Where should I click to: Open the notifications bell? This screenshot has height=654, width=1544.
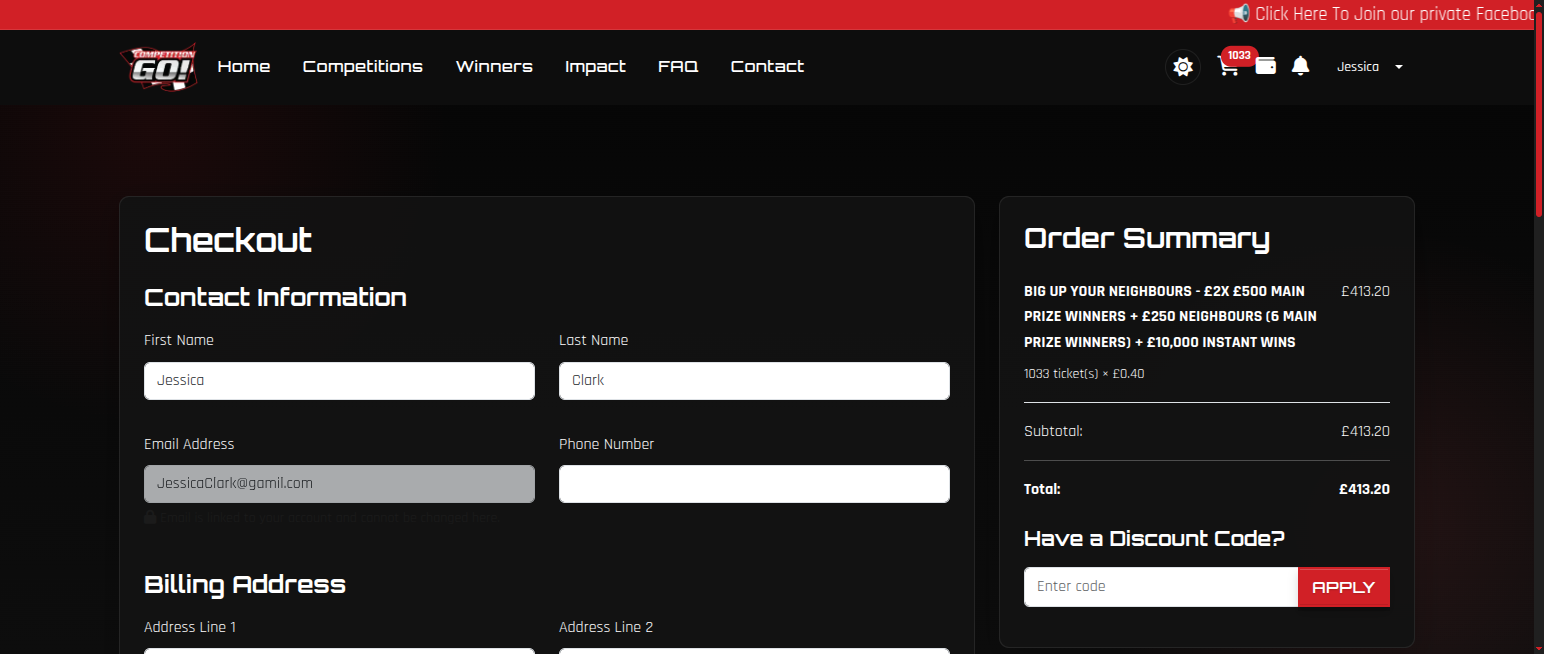(1300, 66)
